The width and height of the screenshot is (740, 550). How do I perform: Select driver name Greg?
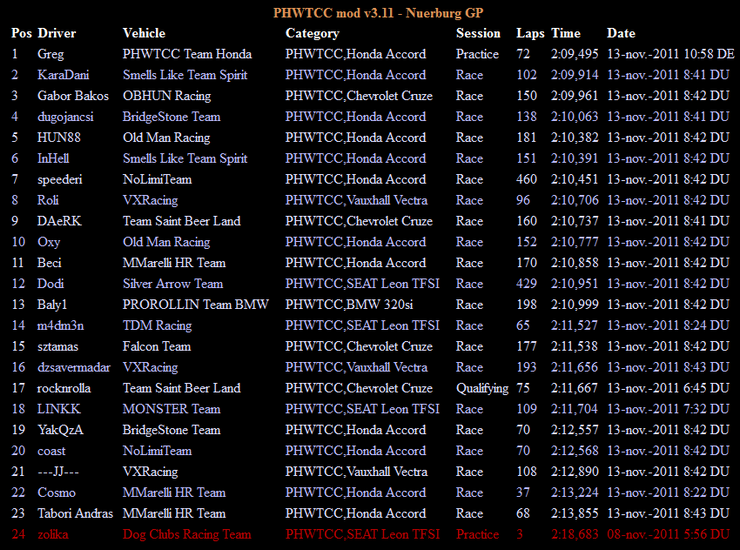pyautogui.click(x=50, y=54)
